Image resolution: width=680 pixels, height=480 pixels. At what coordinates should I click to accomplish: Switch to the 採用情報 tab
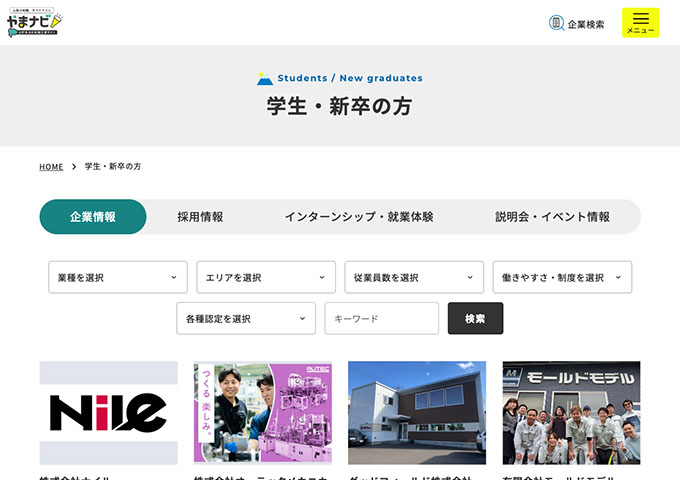200,217
